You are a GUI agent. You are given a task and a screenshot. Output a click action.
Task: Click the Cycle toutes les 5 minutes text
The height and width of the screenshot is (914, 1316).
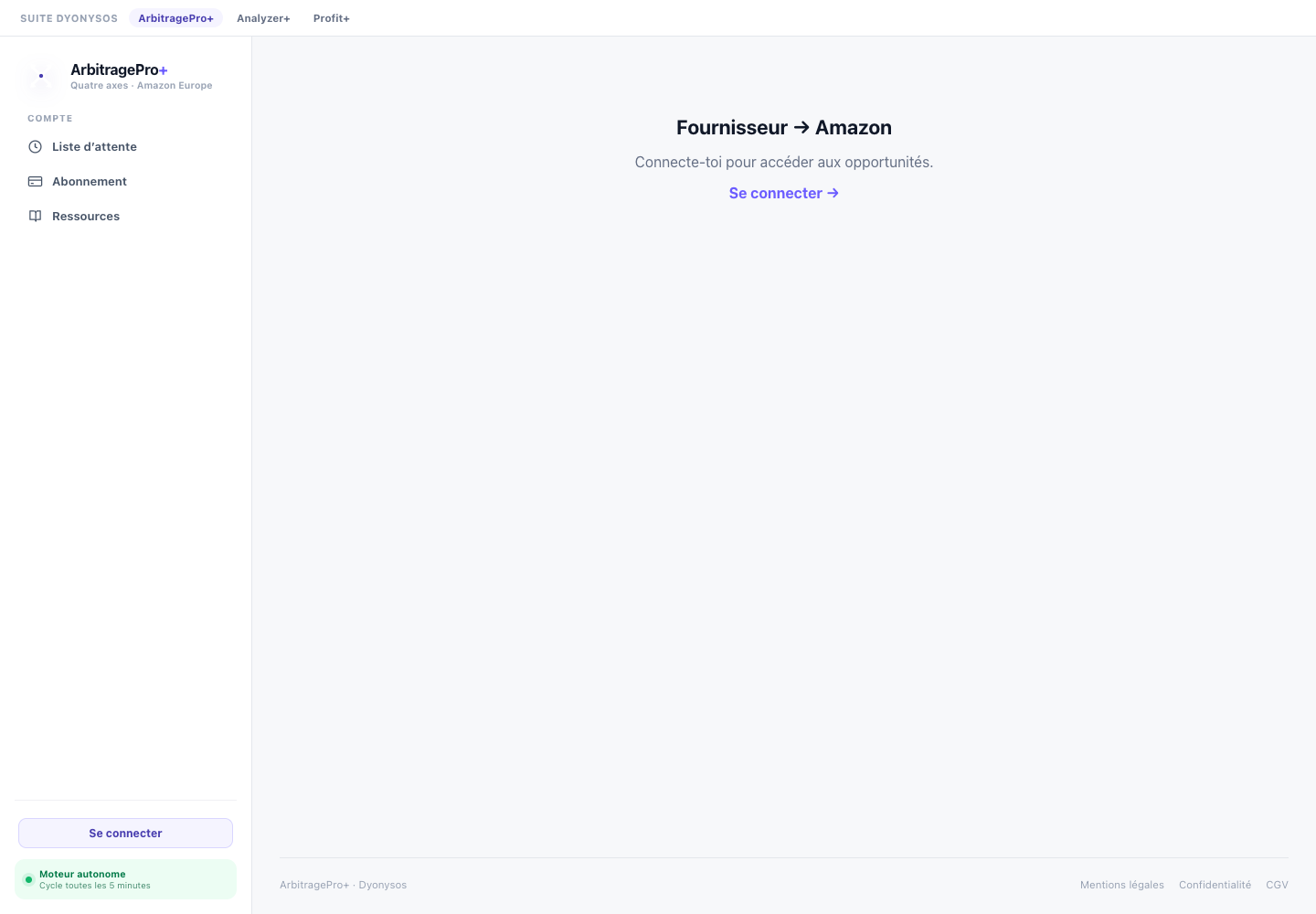click(x=95, y=886)
